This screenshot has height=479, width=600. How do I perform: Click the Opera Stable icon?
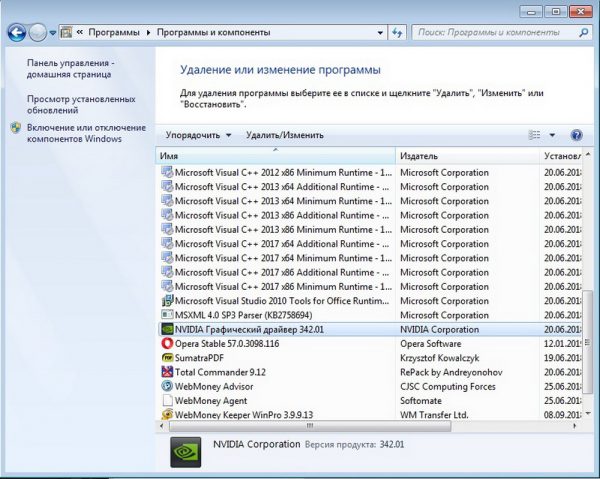tap(167, 344)
